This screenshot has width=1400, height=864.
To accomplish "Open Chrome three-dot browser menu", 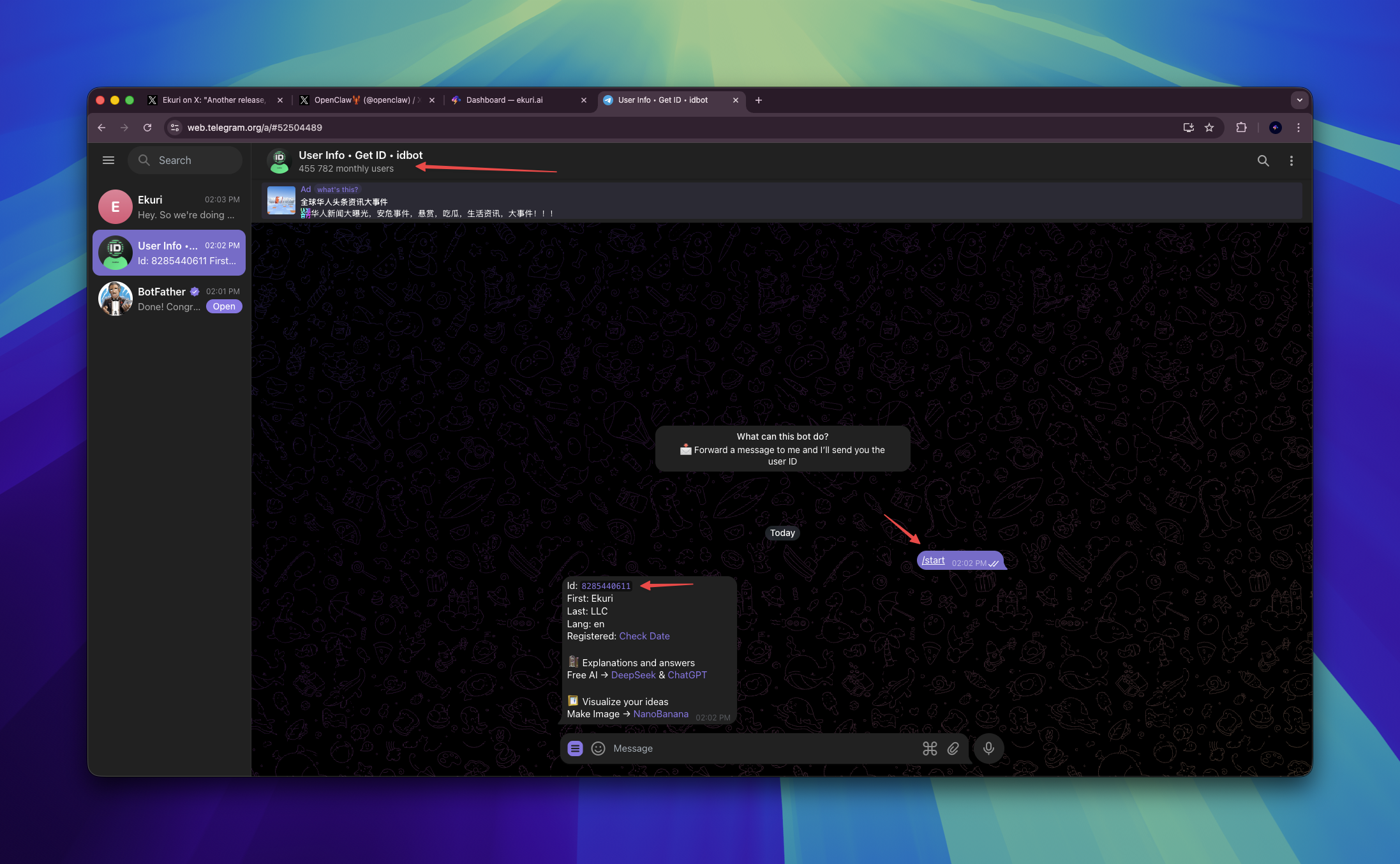I will pos(1299,128).
